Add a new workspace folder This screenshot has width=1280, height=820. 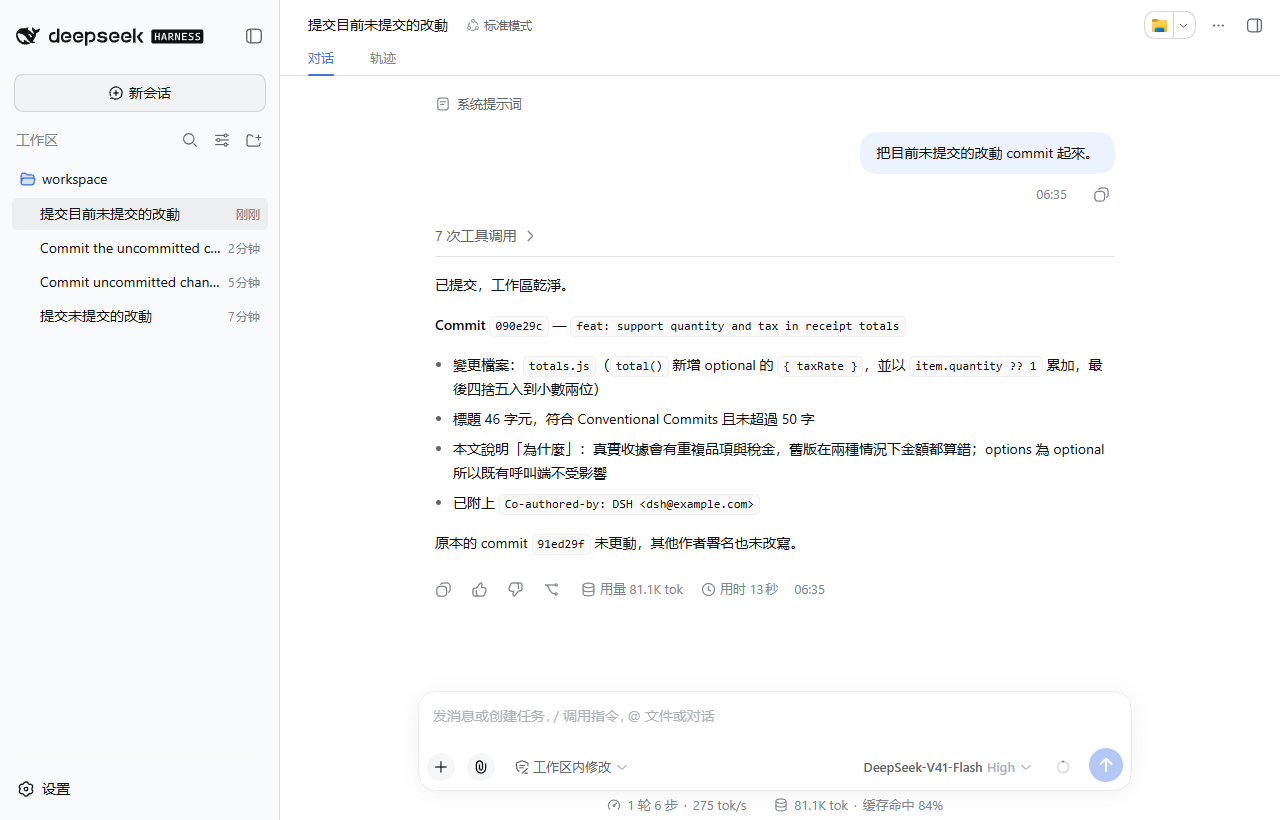click(254, 140)
